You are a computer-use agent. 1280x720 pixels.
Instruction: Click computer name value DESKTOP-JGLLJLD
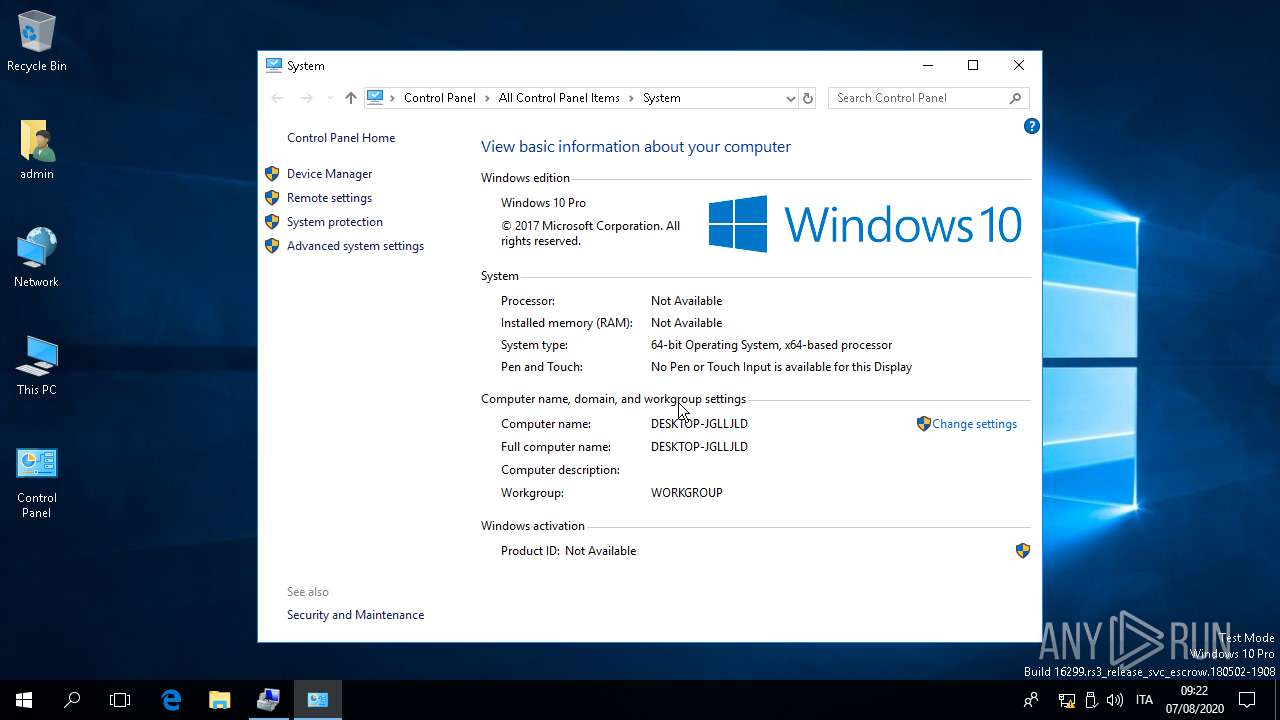pos(699,424)
